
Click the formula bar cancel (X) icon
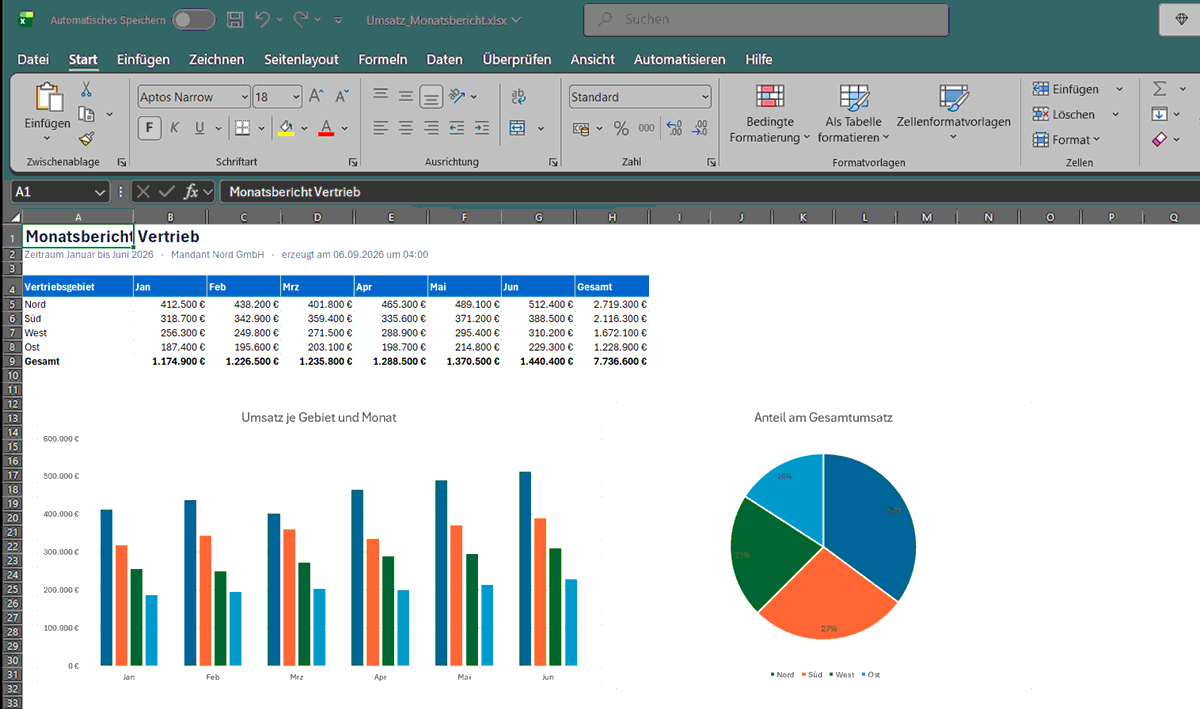click(x=143, y=191)
